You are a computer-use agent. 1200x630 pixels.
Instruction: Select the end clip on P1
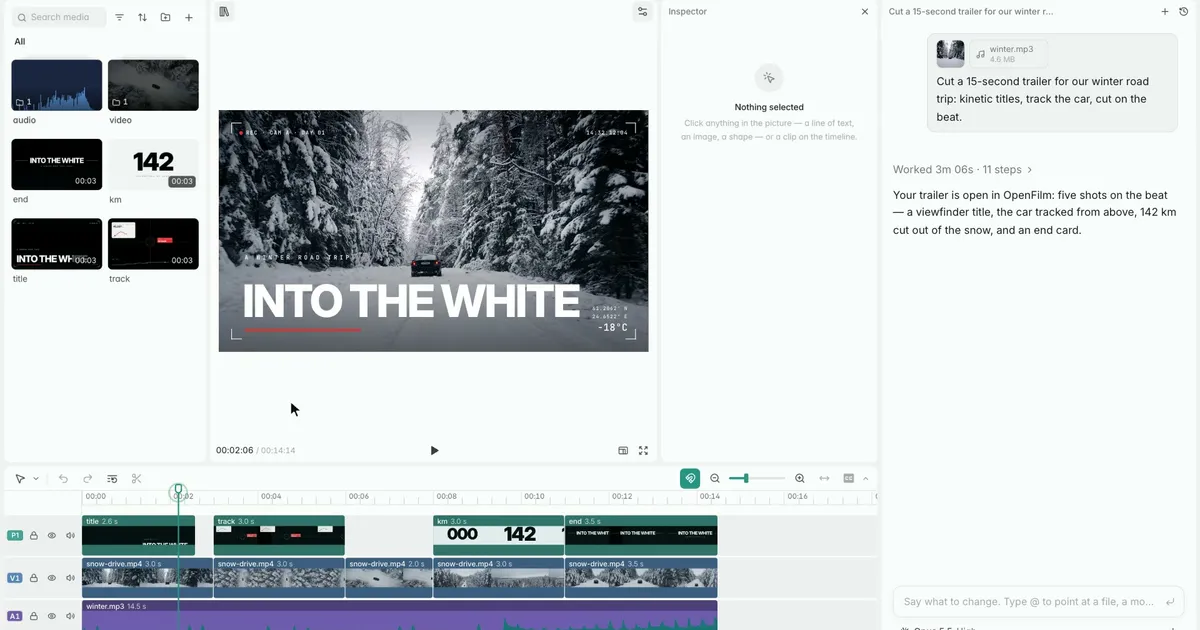coord(641,535)
